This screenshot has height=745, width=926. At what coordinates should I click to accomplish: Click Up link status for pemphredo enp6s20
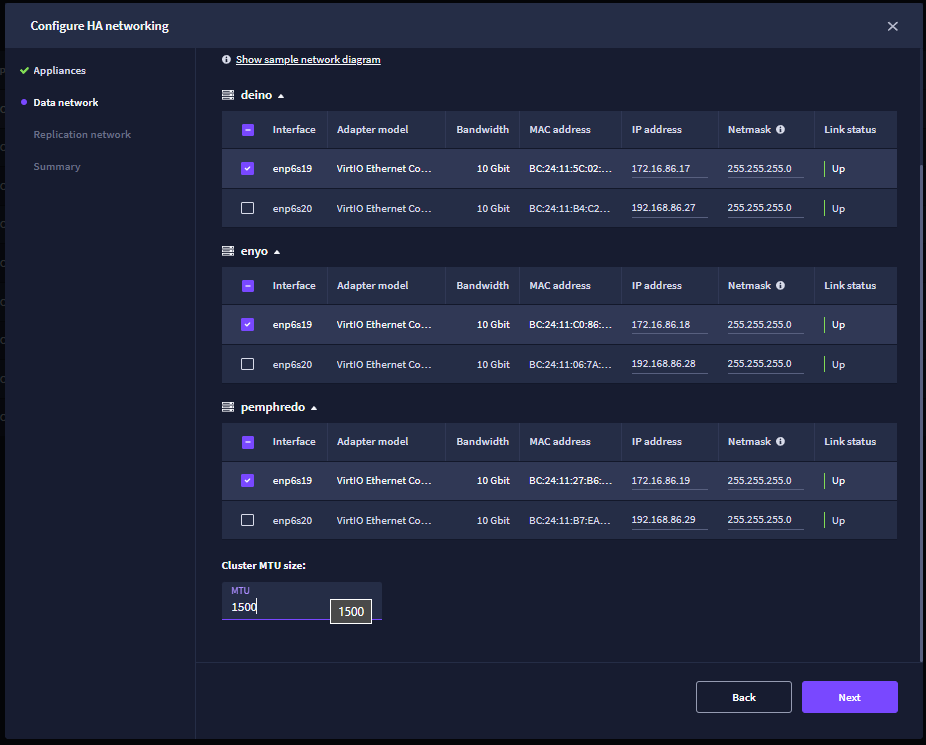coord(838,520)
